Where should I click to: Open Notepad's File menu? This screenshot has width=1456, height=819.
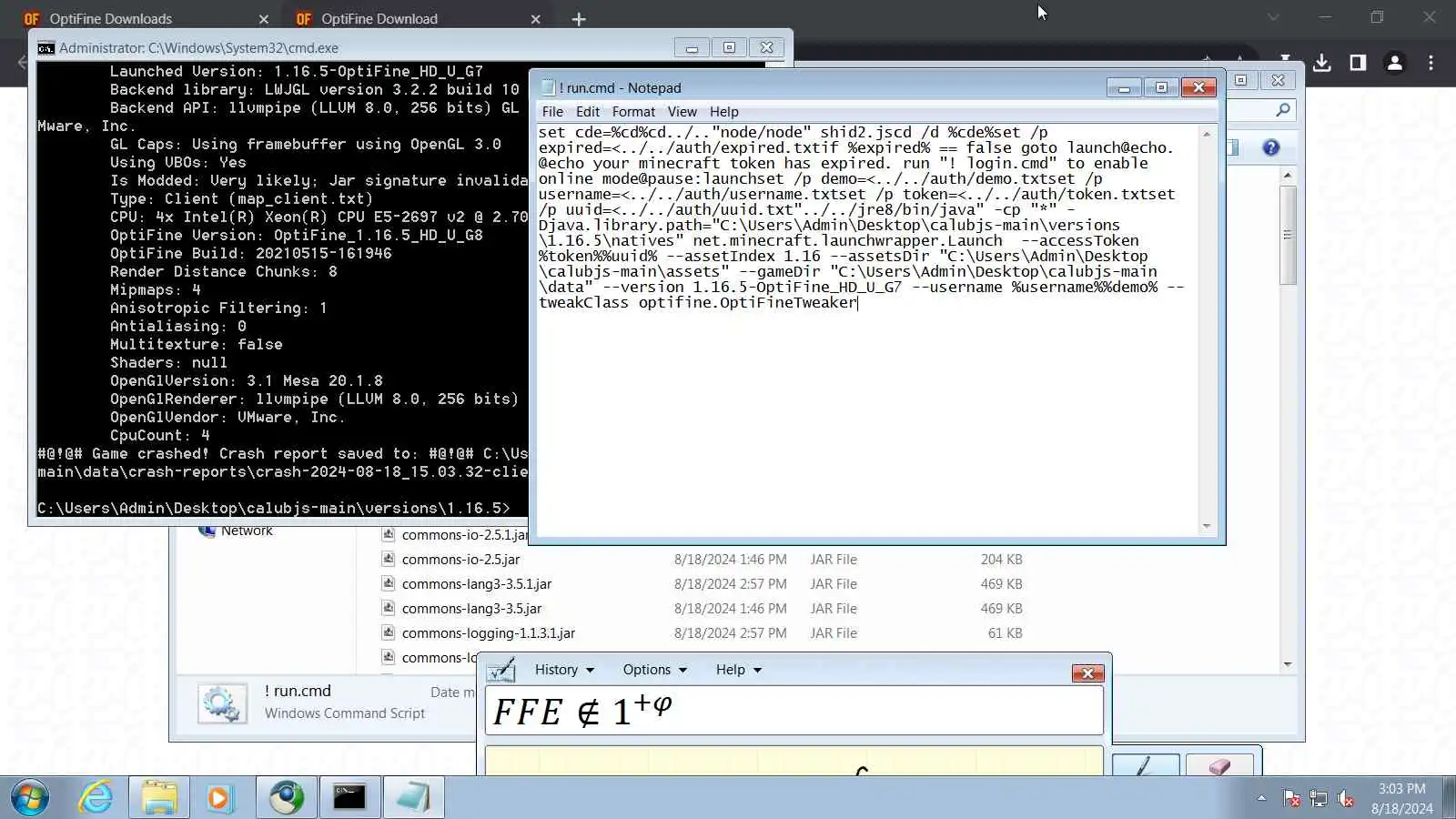552,112
